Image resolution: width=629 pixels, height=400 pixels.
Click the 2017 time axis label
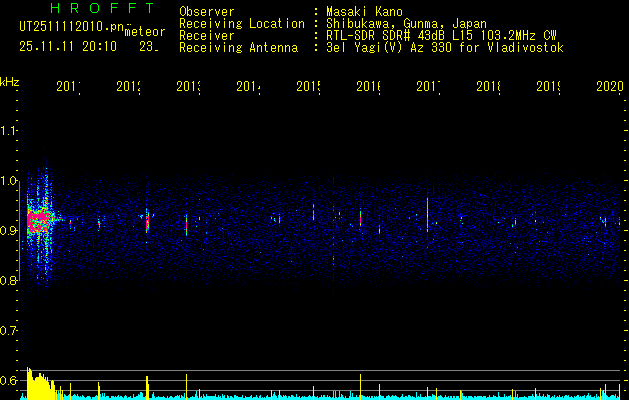(x=428, y=86)
